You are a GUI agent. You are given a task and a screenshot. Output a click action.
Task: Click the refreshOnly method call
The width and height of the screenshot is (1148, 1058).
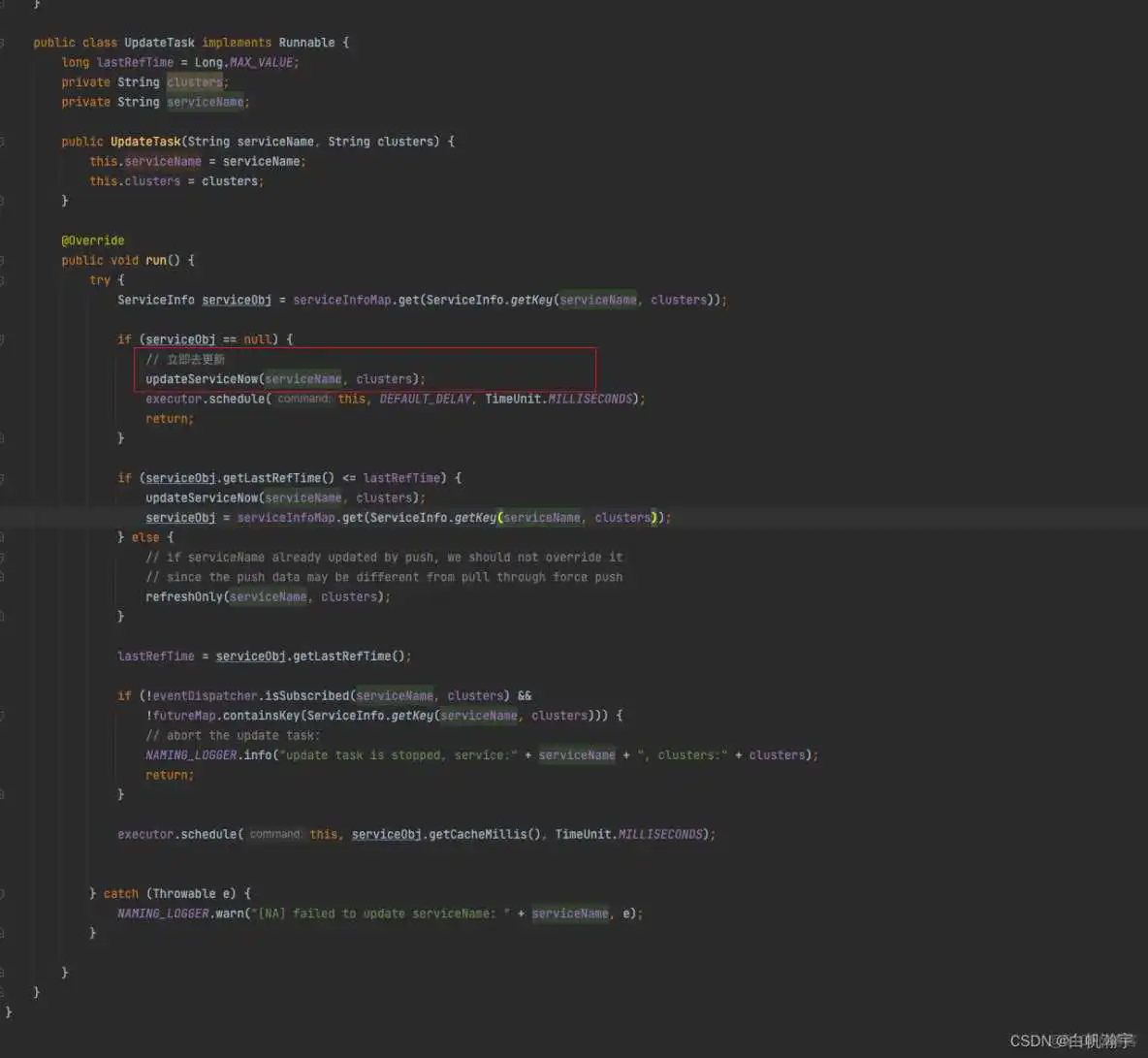click(268, 596)
